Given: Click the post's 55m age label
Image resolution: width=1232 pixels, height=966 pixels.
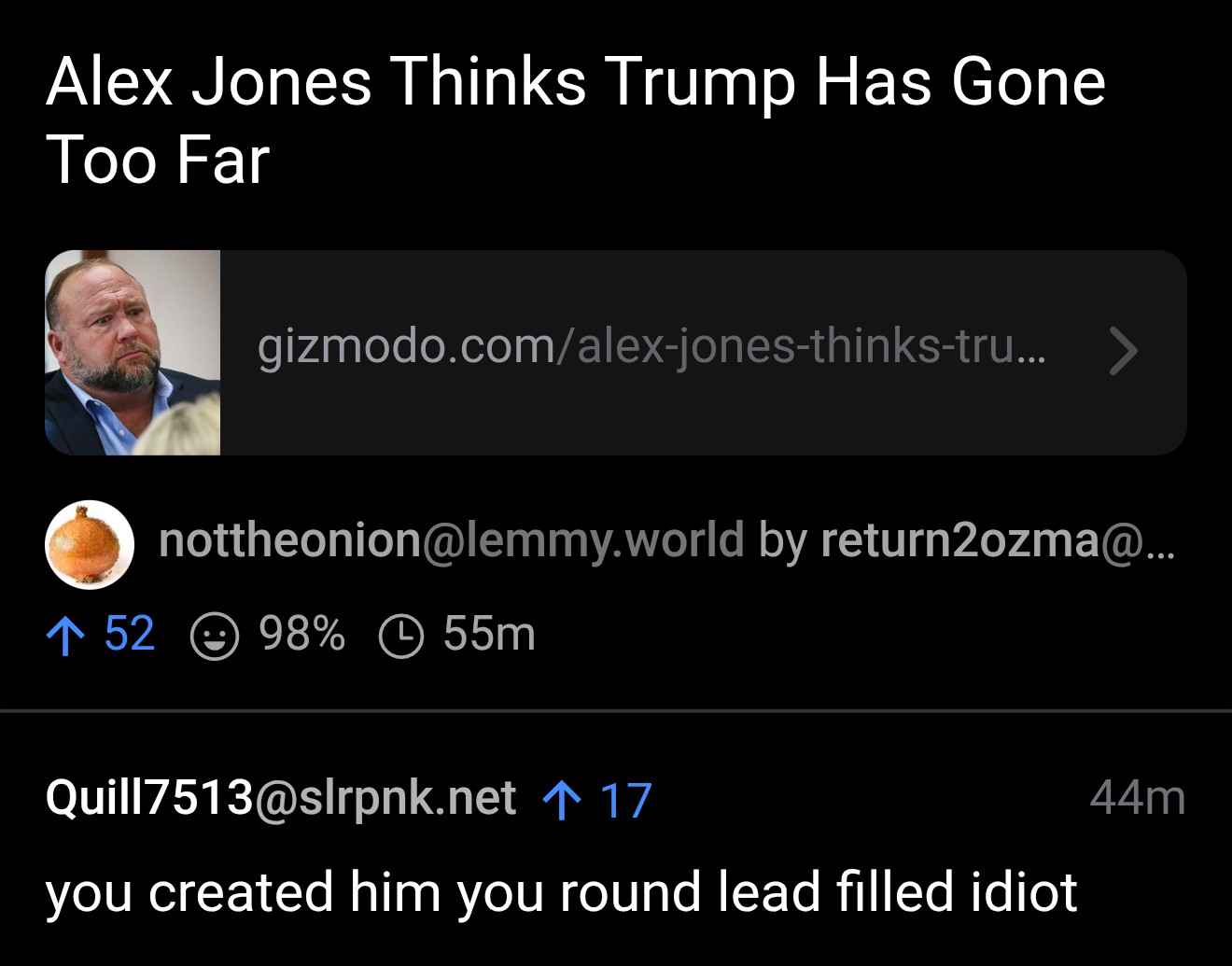Looking at the screenshot, I should coord(489,635).
